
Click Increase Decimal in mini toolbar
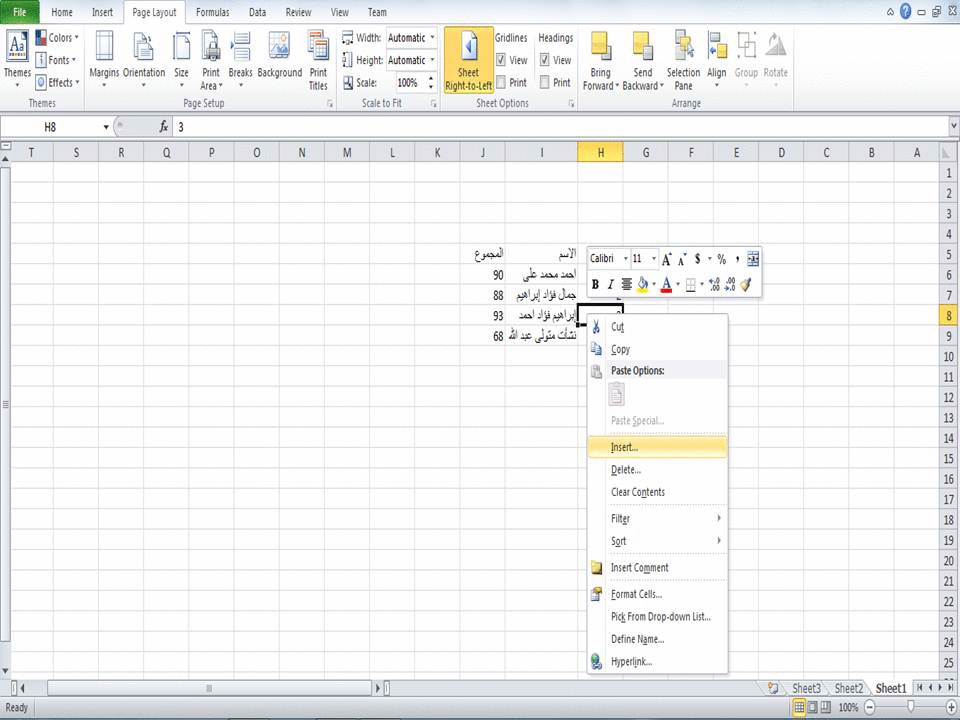[x=714, y=285]
